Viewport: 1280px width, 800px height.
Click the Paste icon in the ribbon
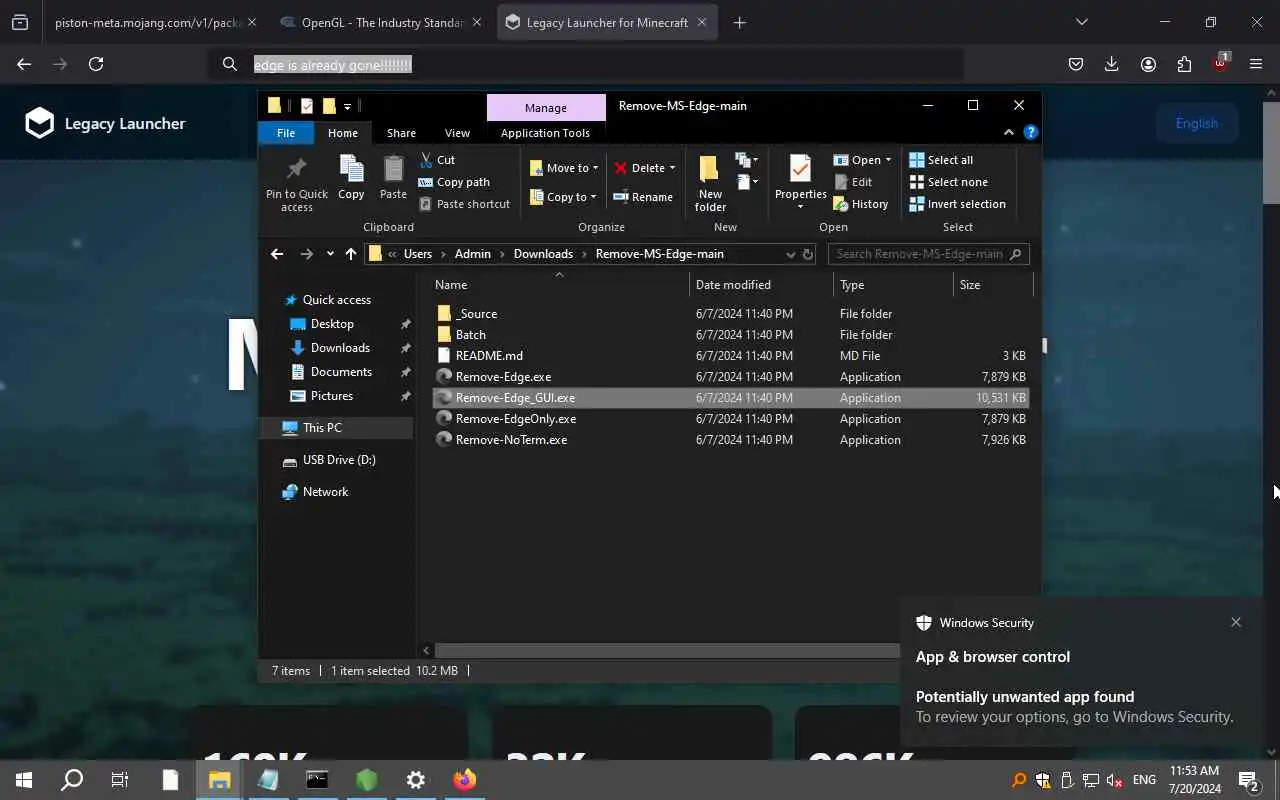pos(393,168)
